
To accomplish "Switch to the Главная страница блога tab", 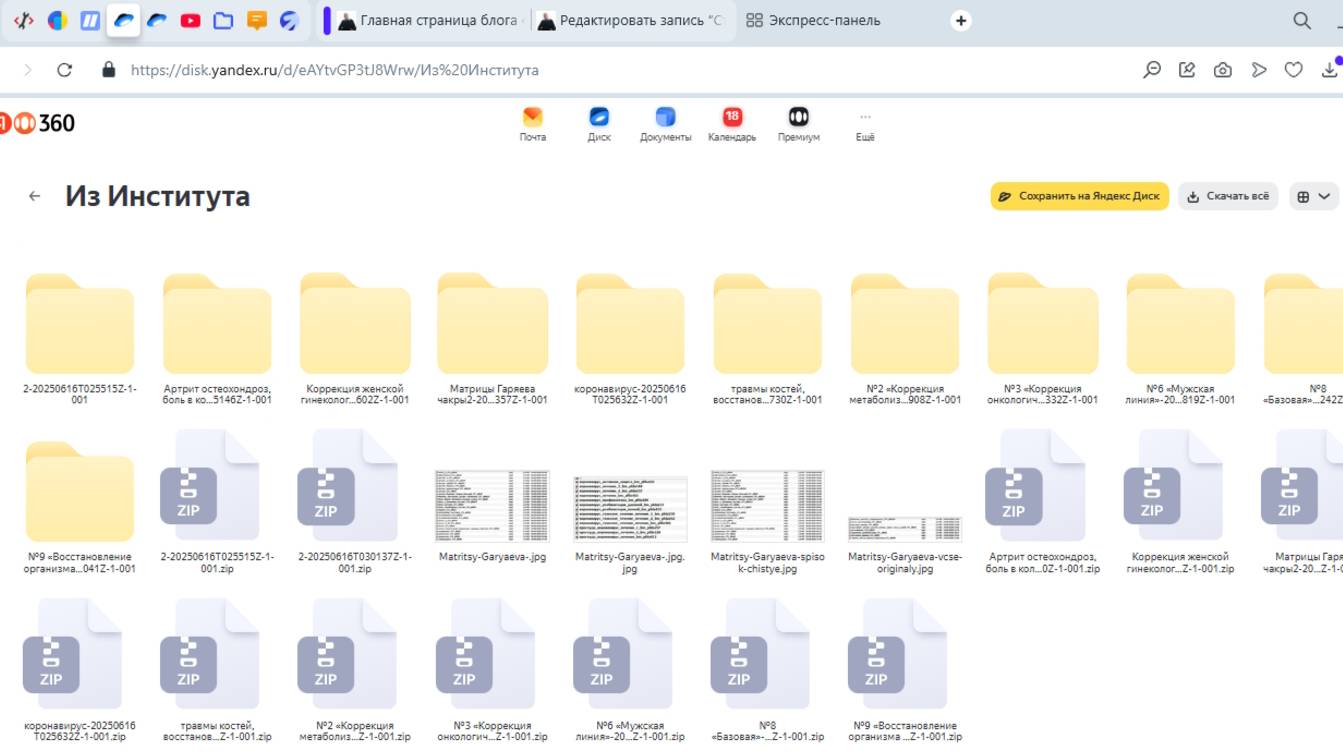I will click(x=428, y=20).
